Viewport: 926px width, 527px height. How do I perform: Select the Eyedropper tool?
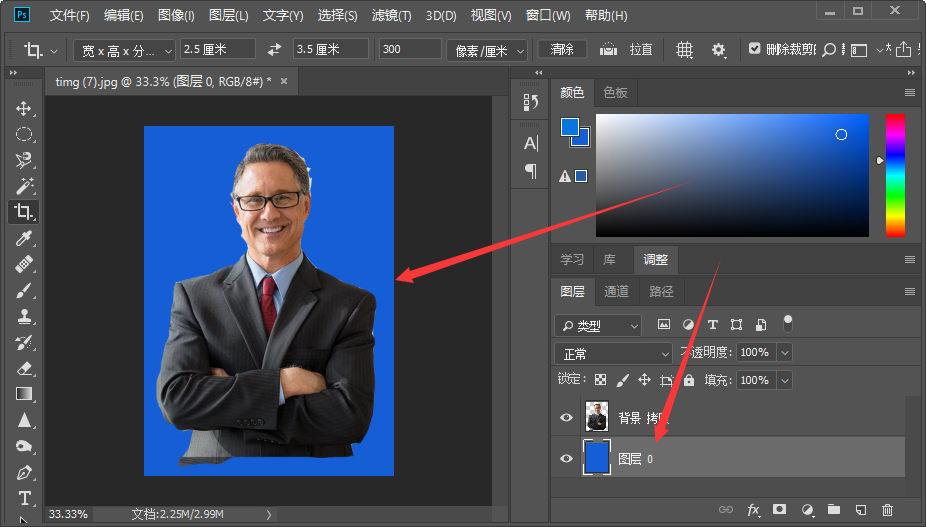(x=24, y=238)
